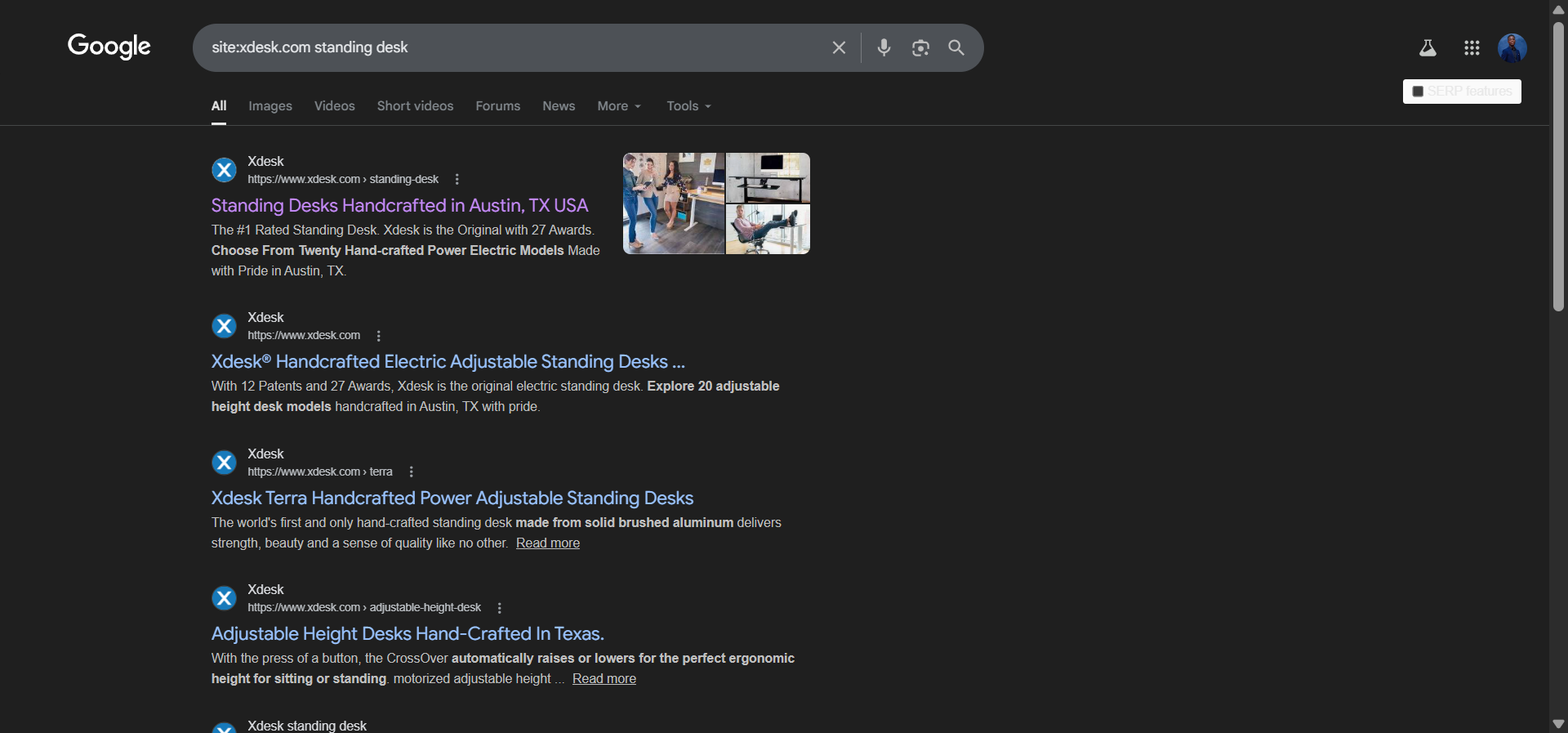
Task: Open options menu for www.xdesk.com homepage result
Action: coord(378,336)
